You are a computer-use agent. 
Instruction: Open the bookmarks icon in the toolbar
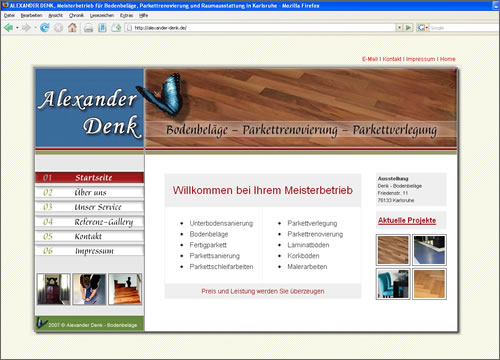pos(102,28)
